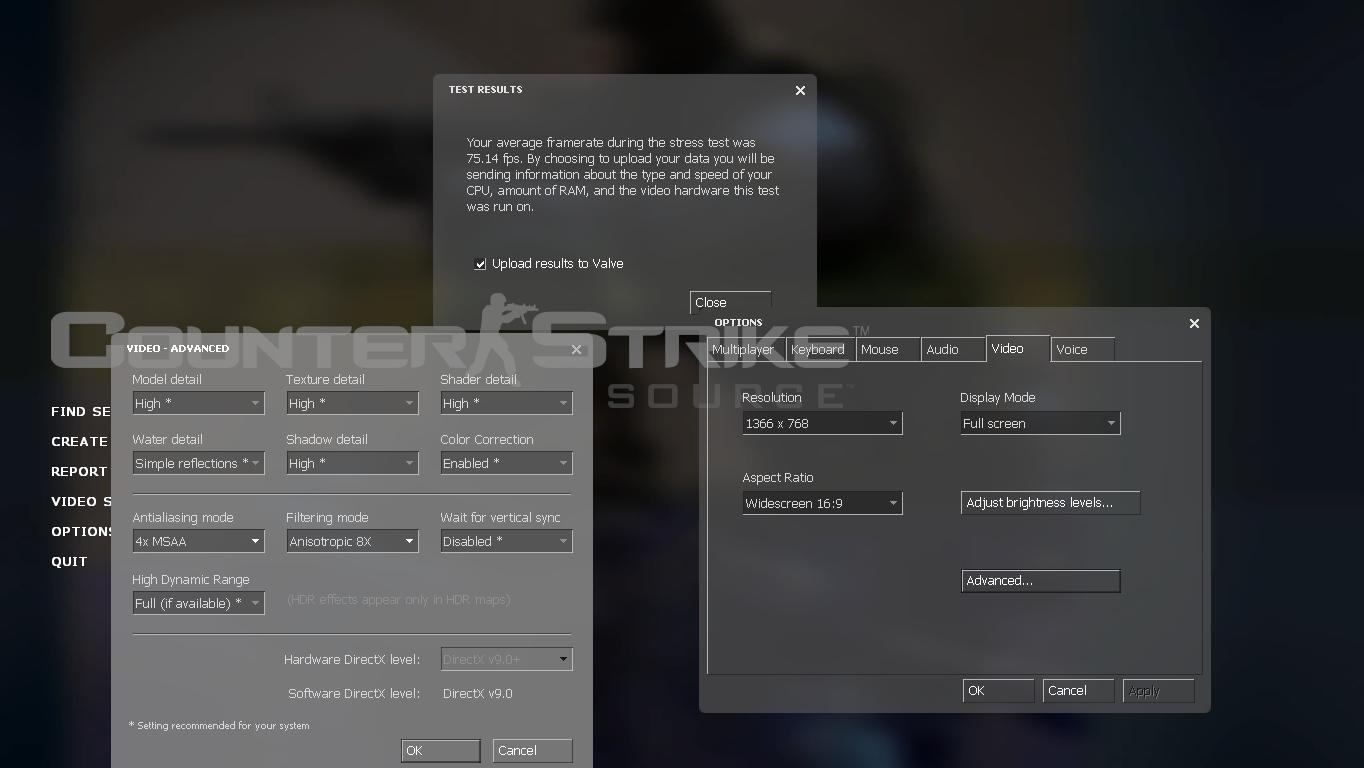Open the Color Correction dropdown
The image size is (1364, 768).
[506, 463]
